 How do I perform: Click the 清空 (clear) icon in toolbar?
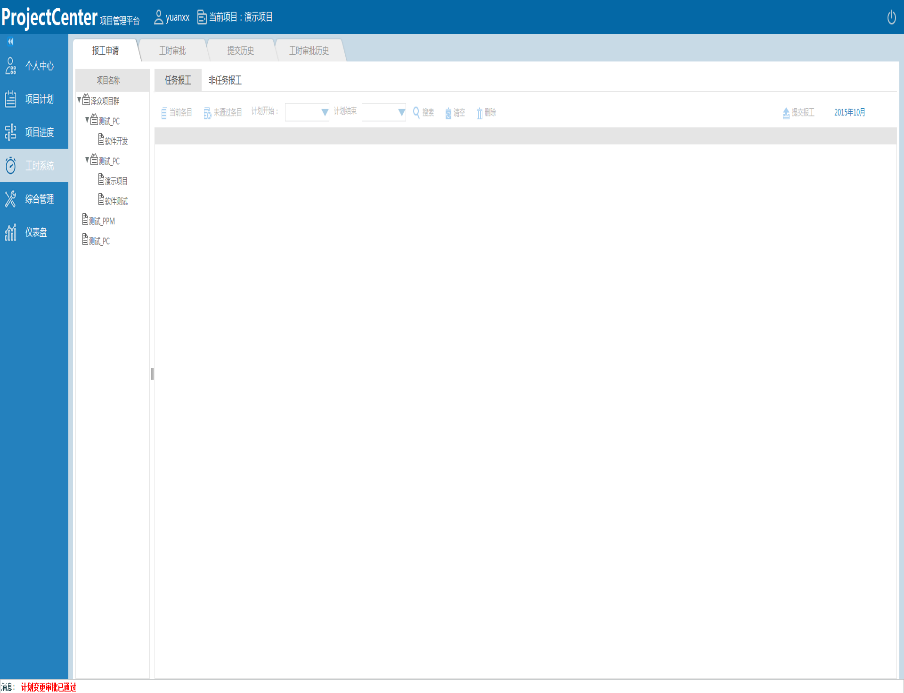tap(448, 112)
